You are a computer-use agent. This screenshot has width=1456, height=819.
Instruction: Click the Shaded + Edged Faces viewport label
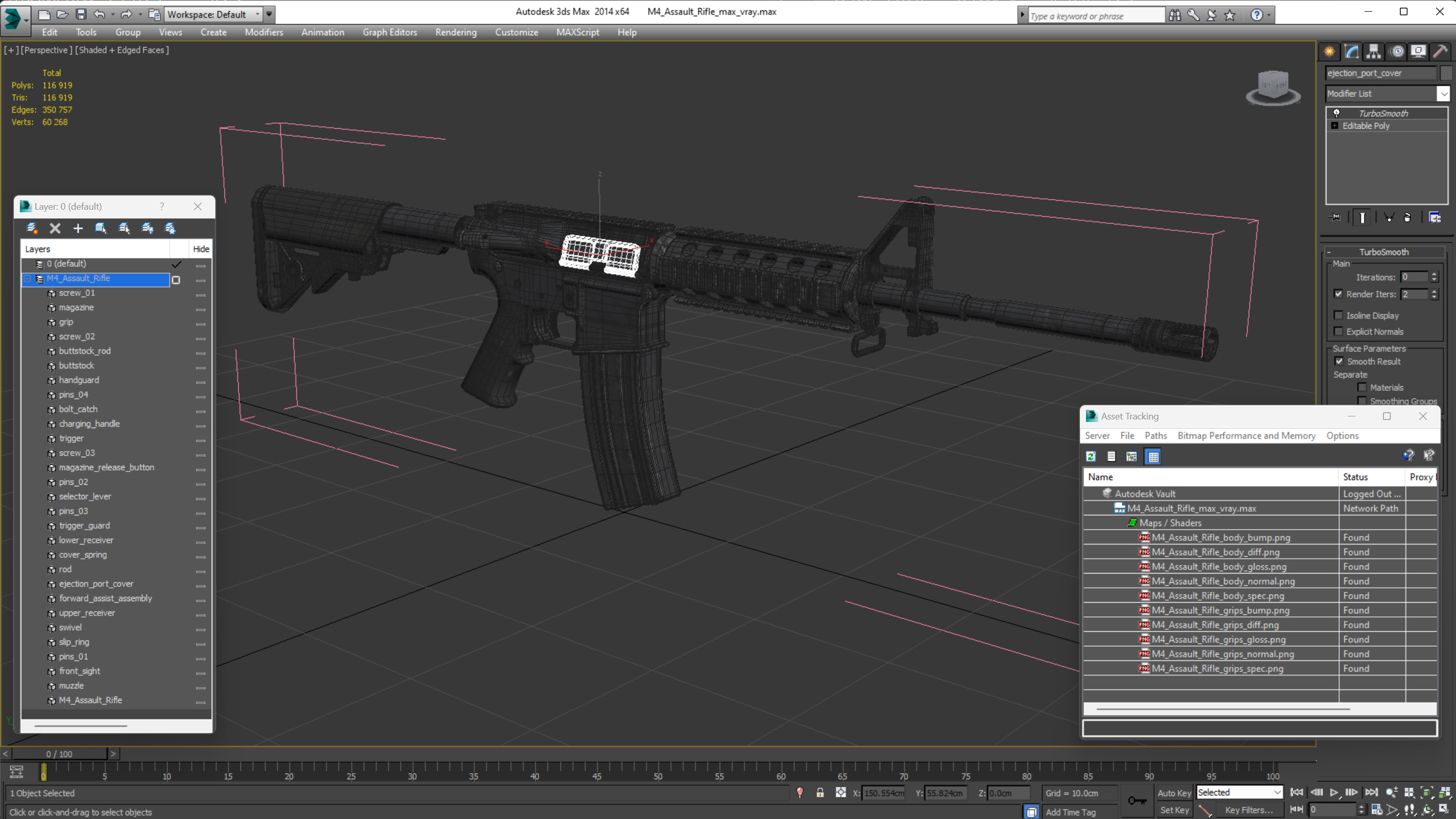(121, 49)
